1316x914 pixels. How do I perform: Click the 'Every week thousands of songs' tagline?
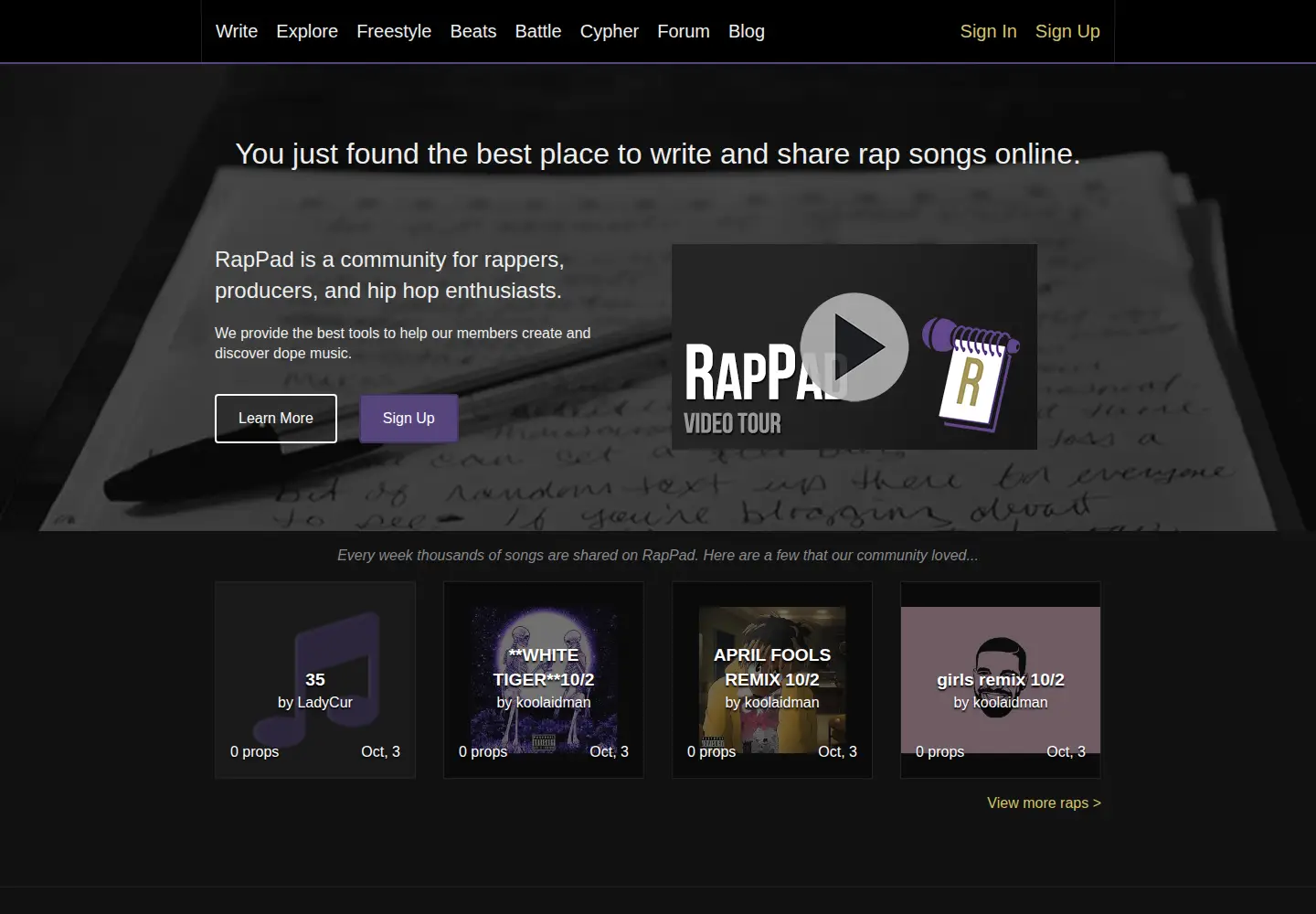click(x=658, y=555)
